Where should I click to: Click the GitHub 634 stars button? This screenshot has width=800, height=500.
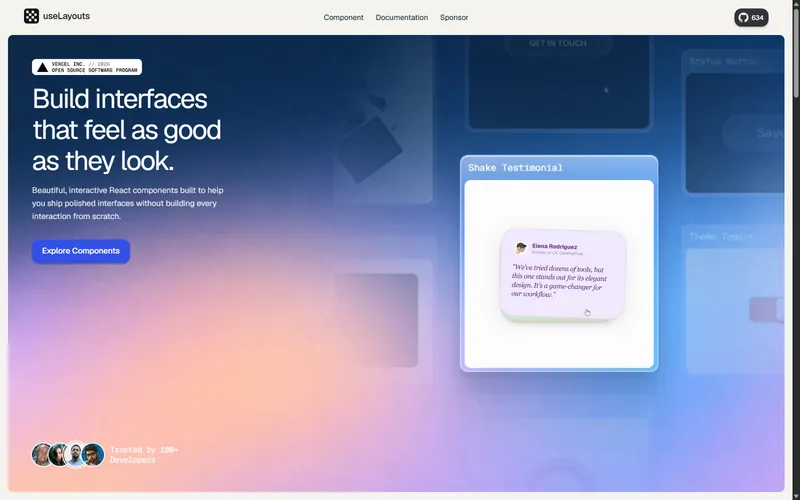pyautogui.click(x=751, y=17)
